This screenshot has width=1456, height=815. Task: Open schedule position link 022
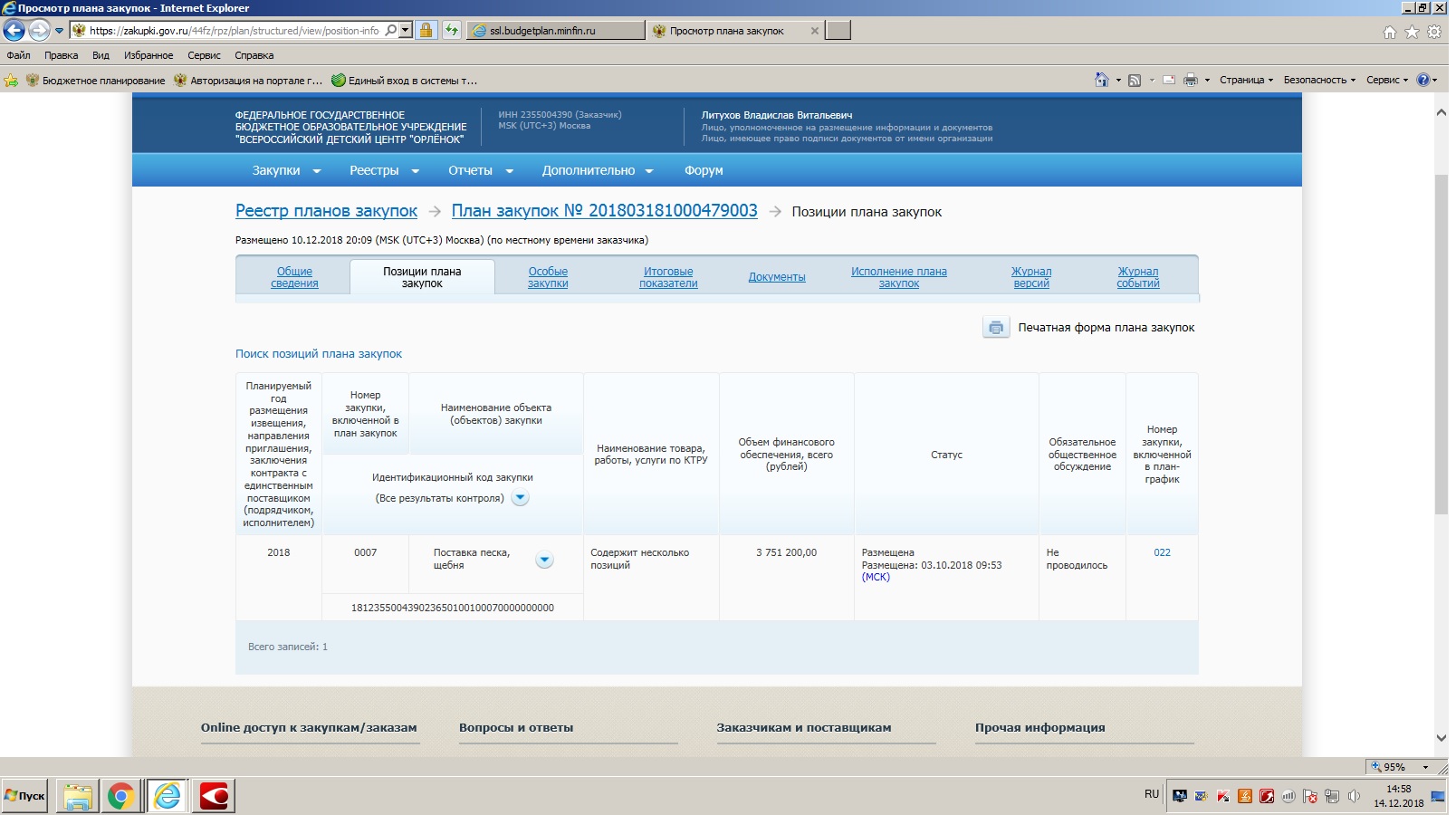point(1162,552)
